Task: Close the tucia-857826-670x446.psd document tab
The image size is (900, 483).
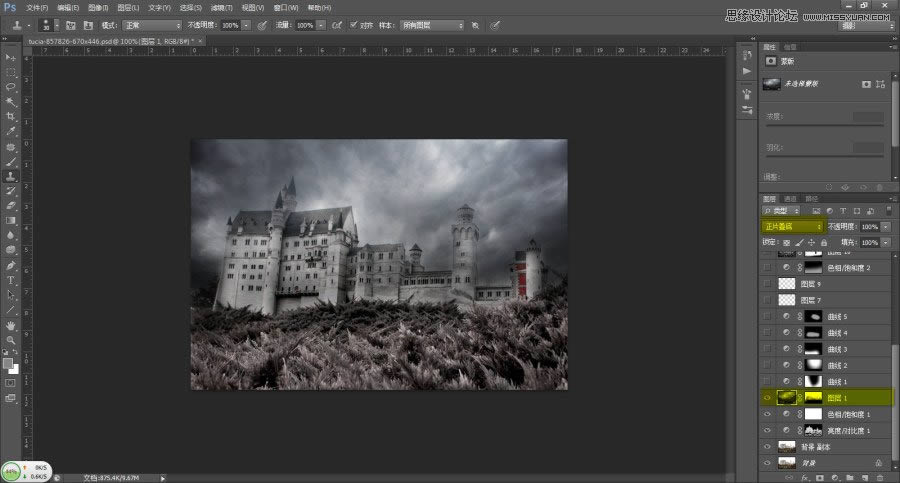Action: coord(201,41)
